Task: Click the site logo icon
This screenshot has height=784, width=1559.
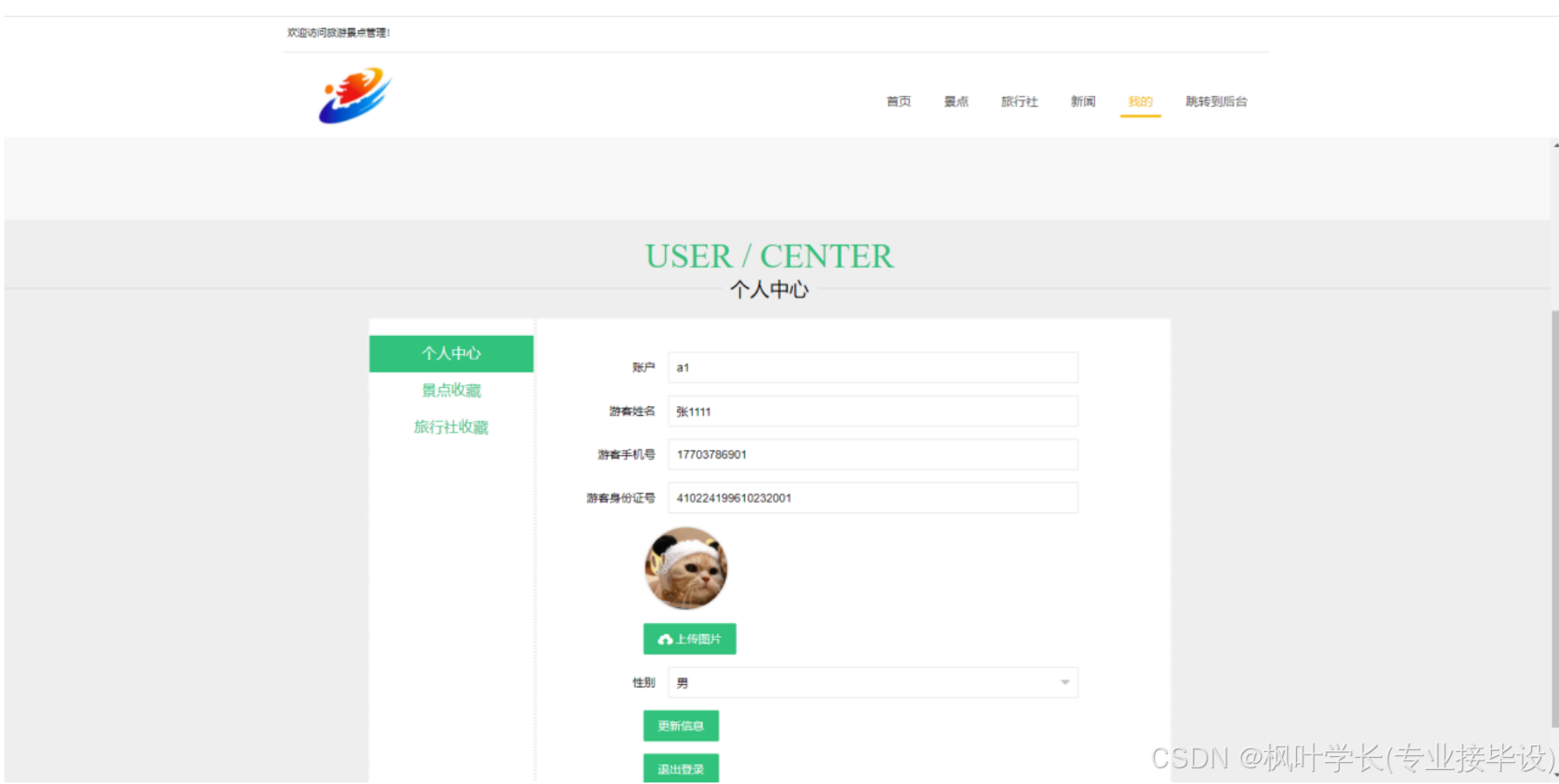Action: 355,96
